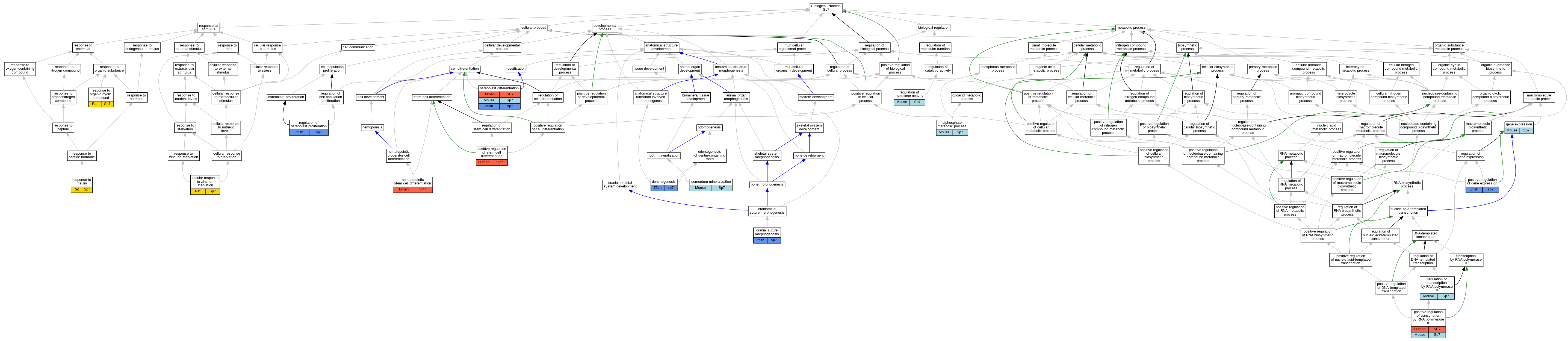1568x341 pixels.
Task: Click the 'diphosphate metabolic process' node label
Action: (952, 124)
